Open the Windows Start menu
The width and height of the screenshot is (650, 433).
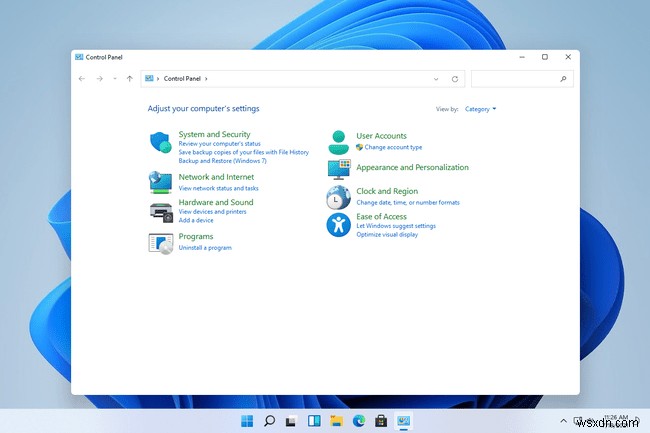pos(247,421)
